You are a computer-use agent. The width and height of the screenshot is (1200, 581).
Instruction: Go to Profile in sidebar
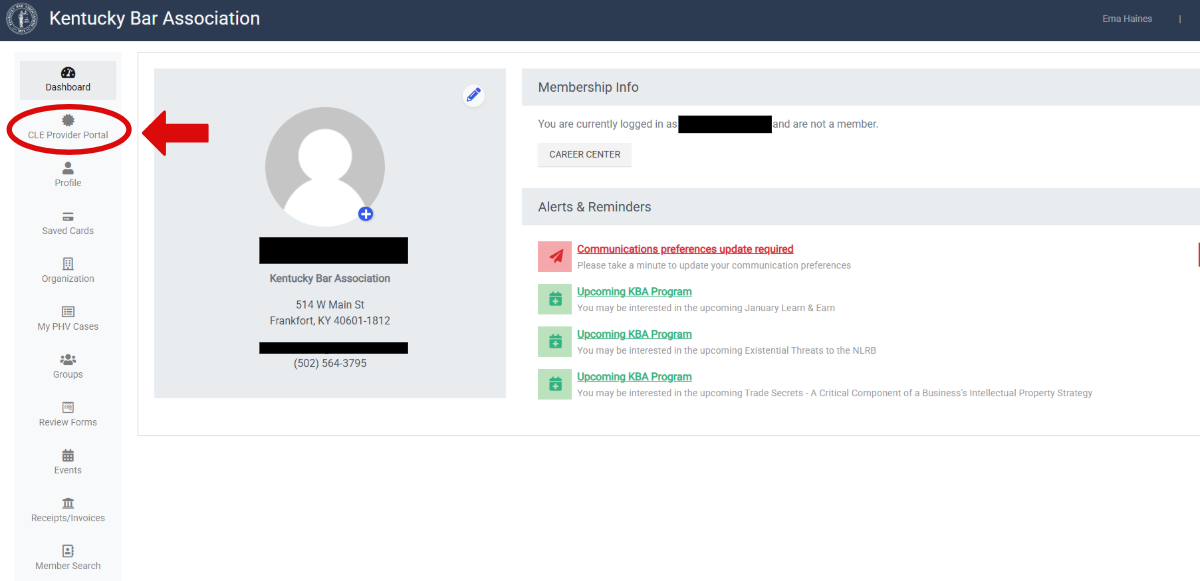68,168
